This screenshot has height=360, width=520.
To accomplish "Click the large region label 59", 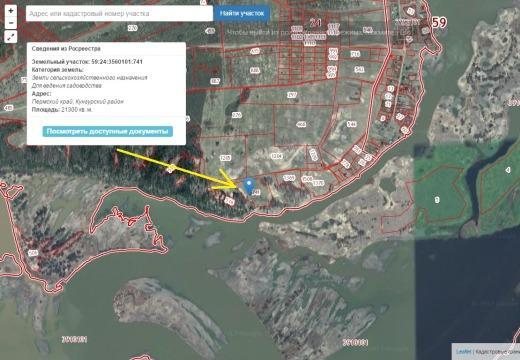I will point(439,22).
